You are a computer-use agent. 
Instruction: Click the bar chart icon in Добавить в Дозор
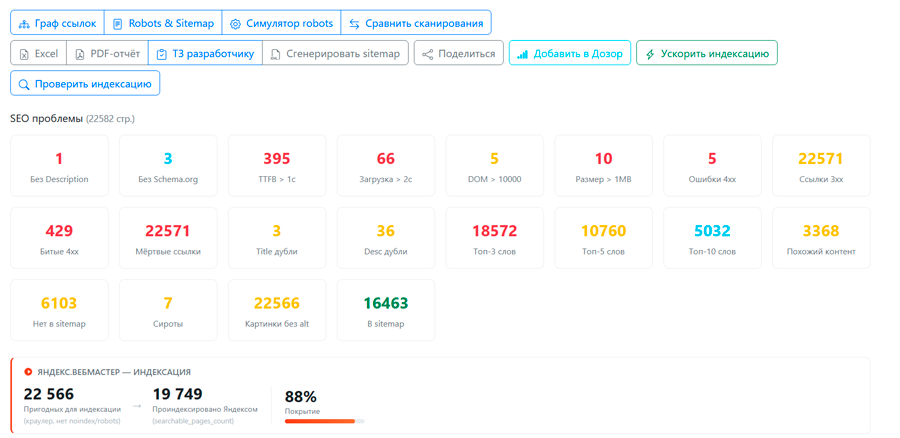click(x=522, y=55)
